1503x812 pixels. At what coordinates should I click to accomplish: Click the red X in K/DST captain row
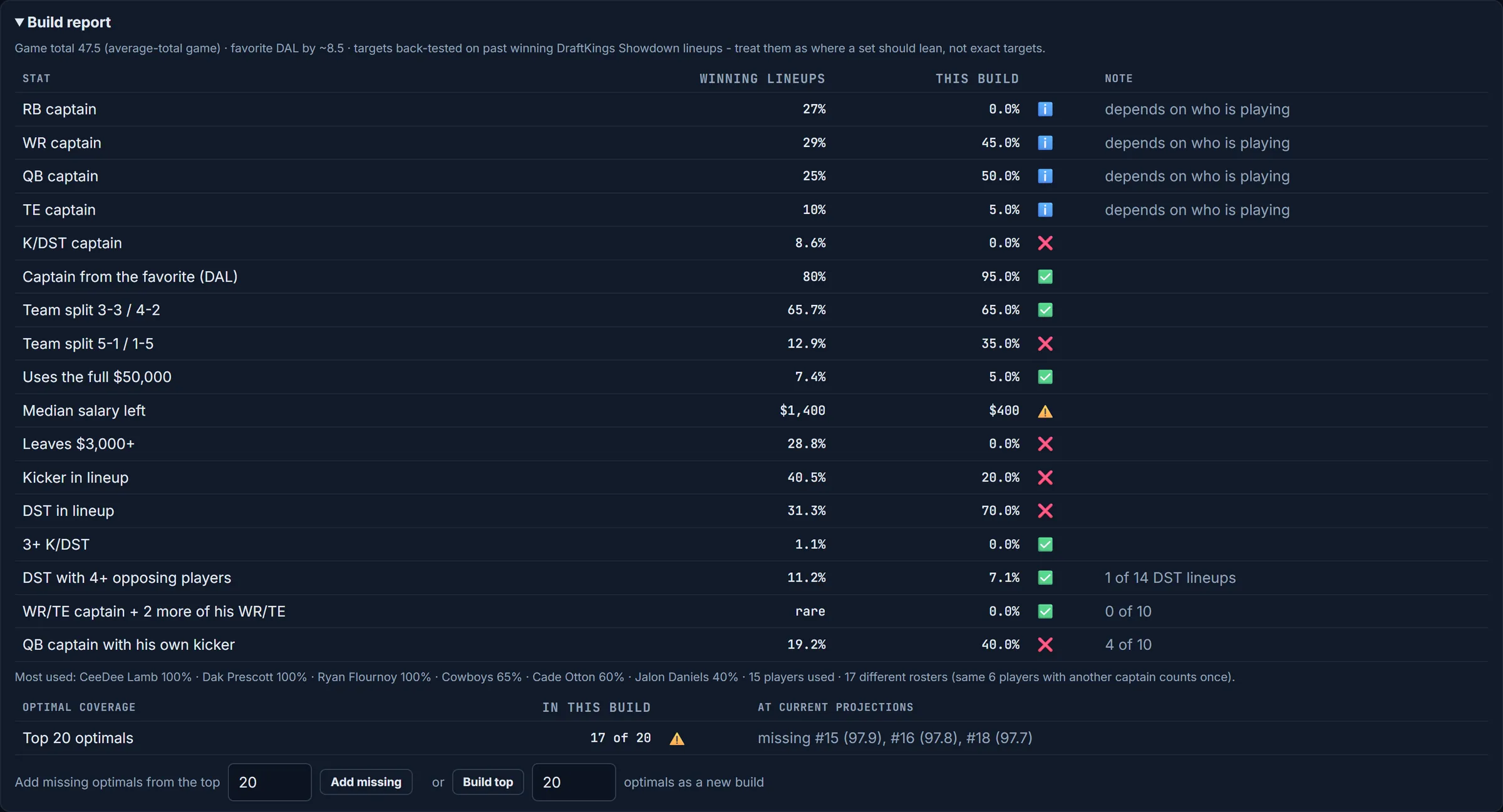1045,243
